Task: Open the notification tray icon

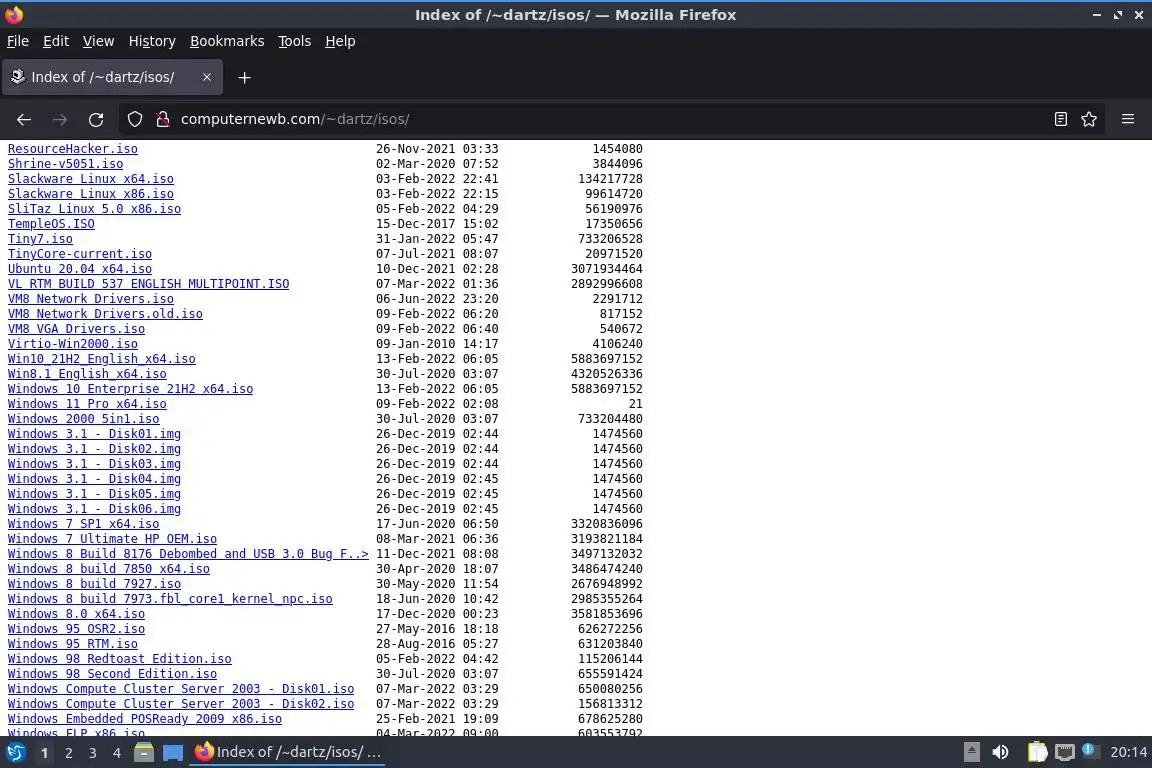Action: coord(1091,751)
